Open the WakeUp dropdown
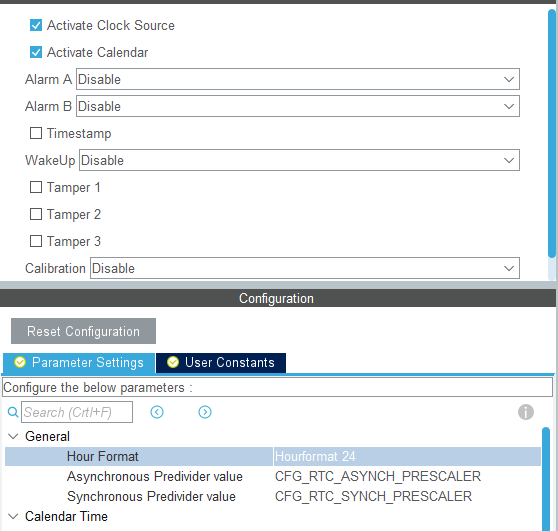 click(x=299, y=160)
